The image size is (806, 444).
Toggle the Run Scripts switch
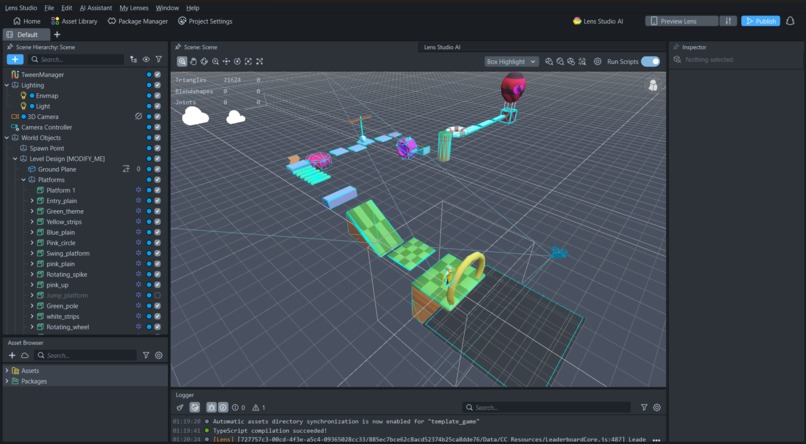coord(650,62)
